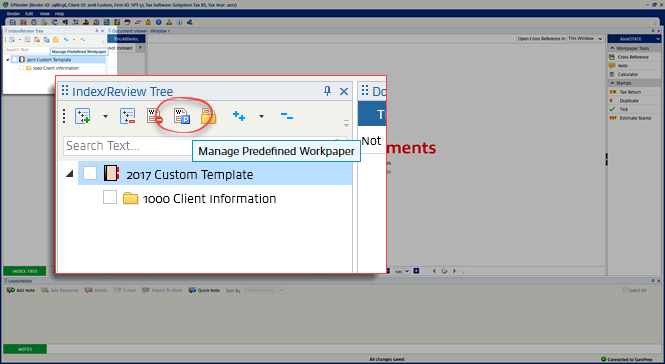Open the Edit menu
This screenshot has width=665, height=364.
(29, 14)
